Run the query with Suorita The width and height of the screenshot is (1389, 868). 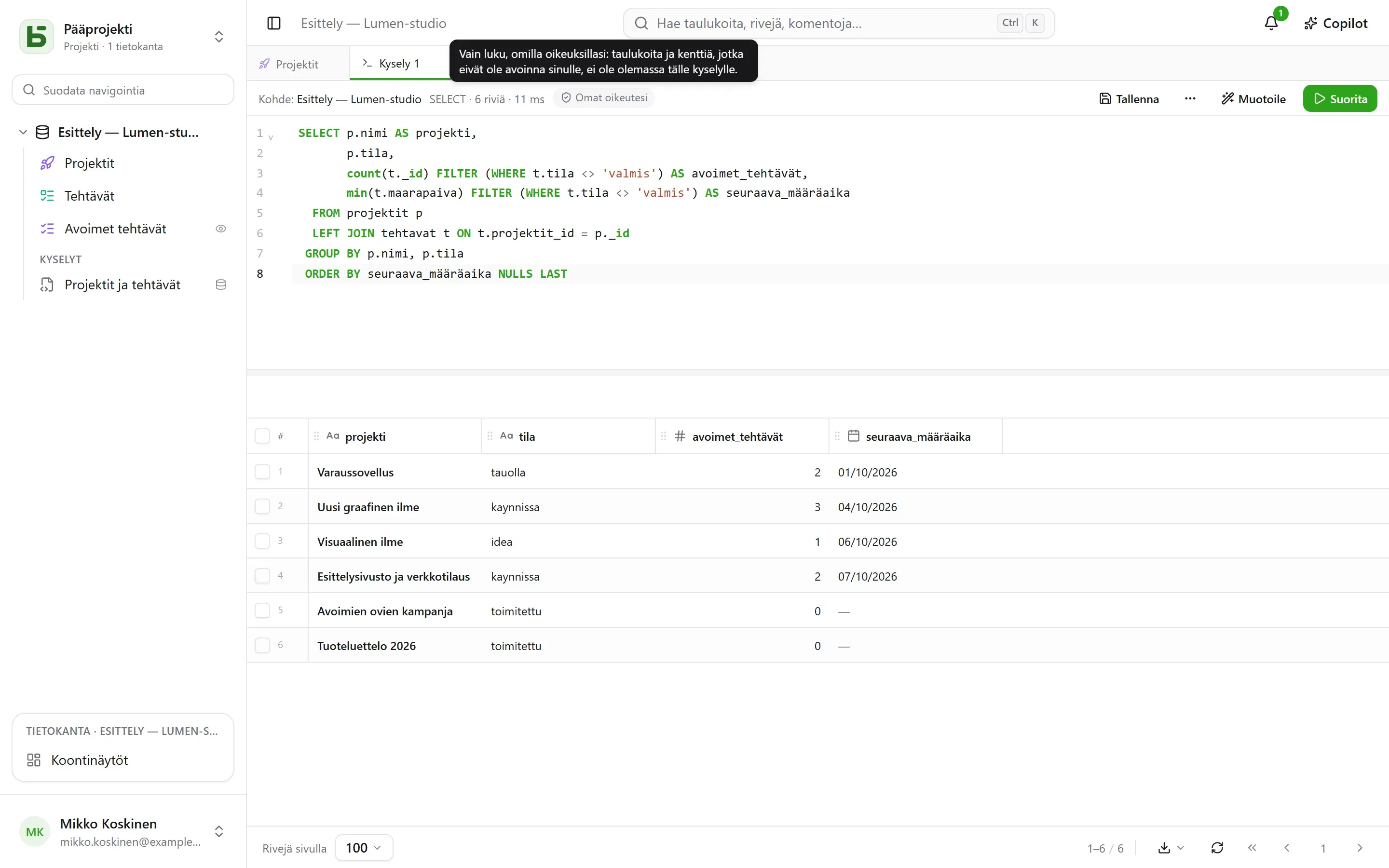click(x=1340, y=99)
